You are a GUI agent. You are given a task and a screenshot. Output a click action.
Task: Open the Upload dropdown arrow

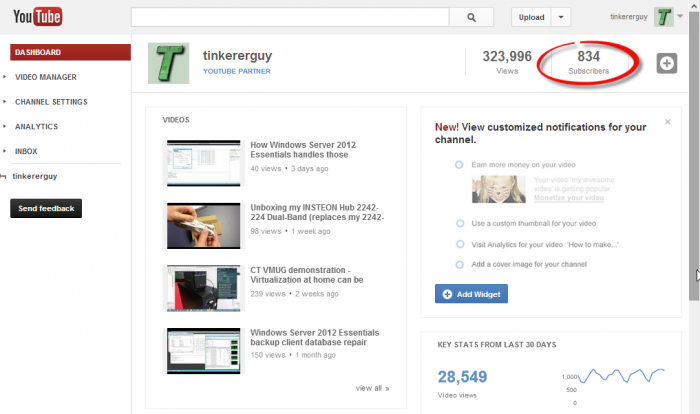561,17
